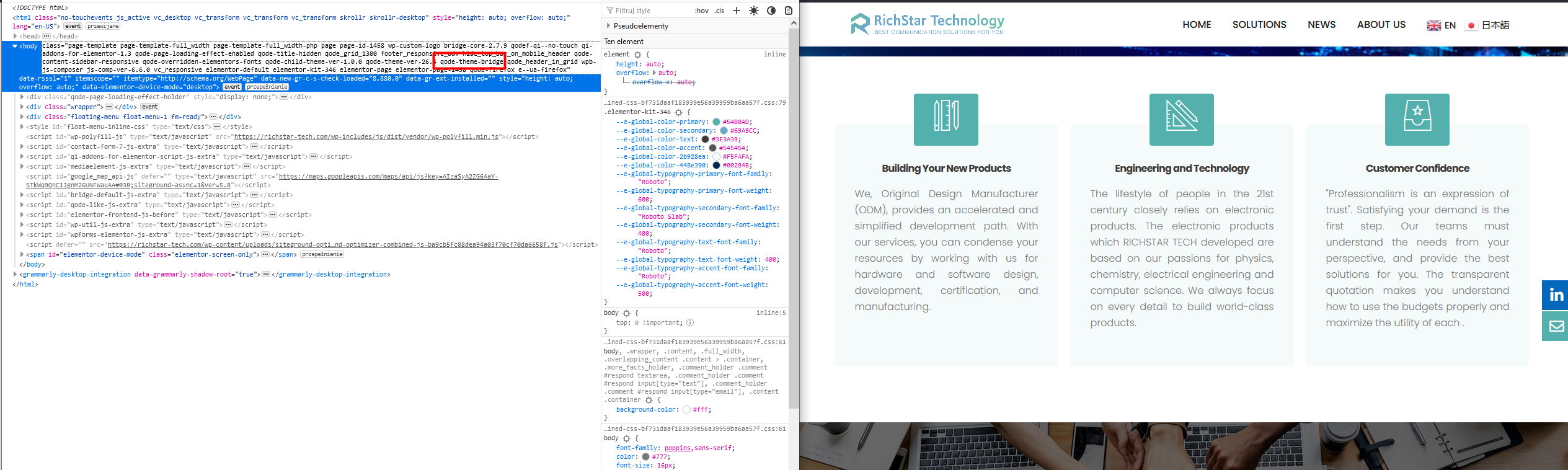
Task: Open the wp-polyfill.min.js source link
Action: 366,136
